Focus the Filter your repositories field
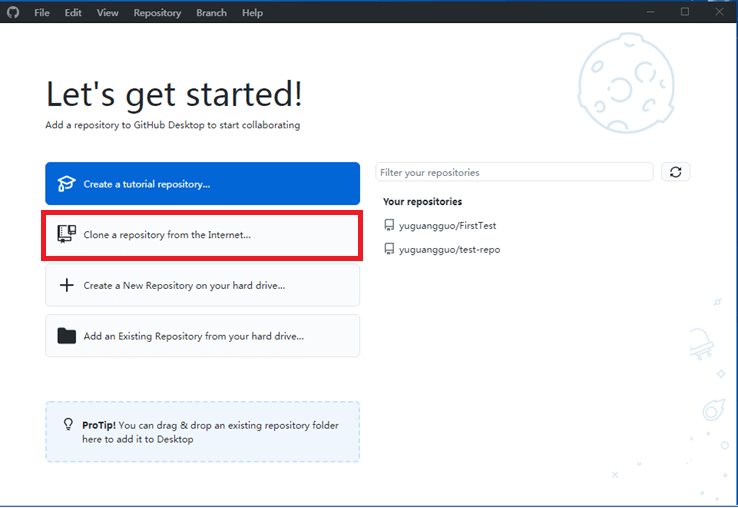Image resolution: width=738 pixels, height=508 pixels. click(x=514, y=172)
